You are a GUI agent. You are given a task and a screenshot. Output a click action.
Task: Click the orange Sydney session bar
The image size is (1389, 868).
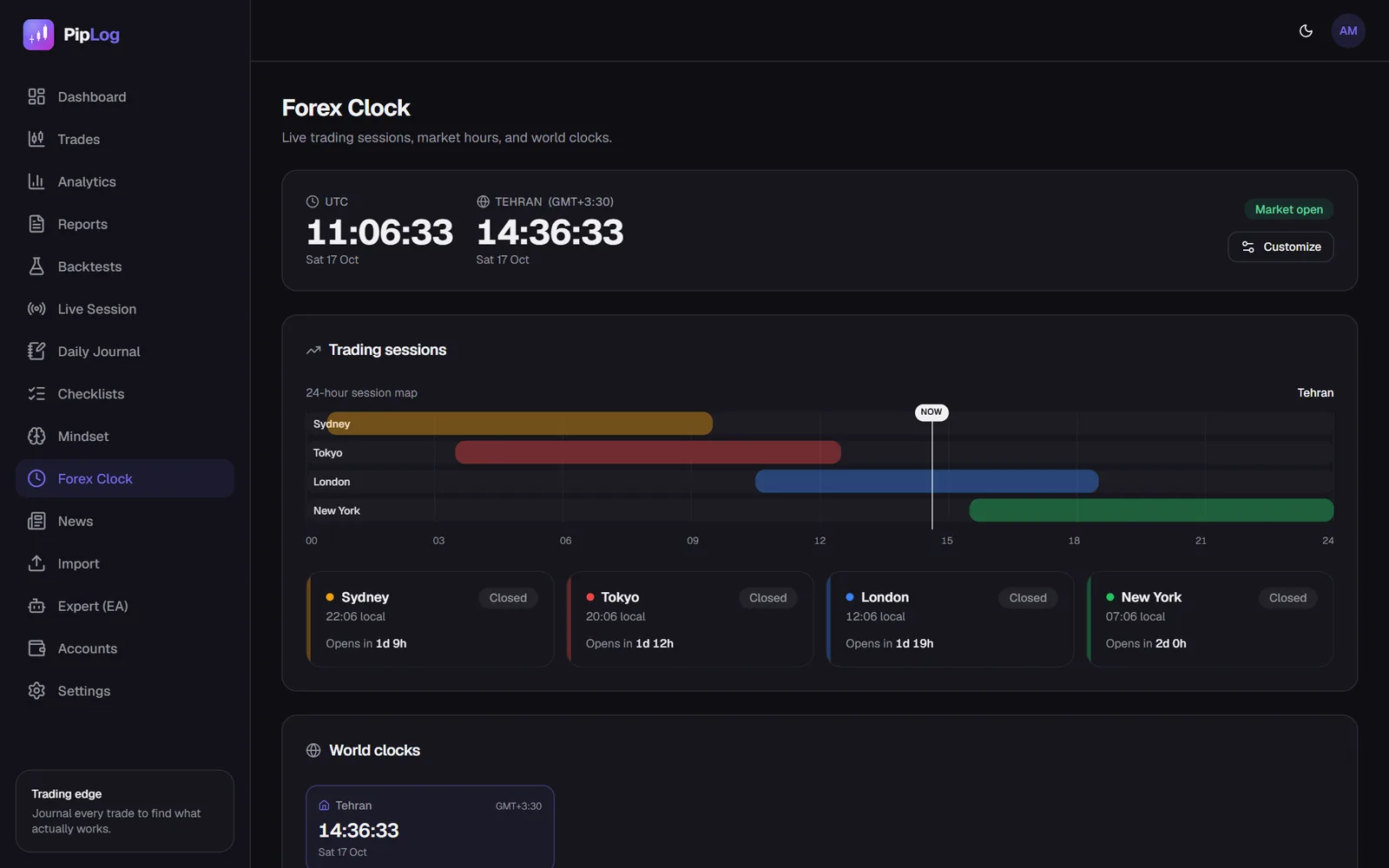click(519, 424)
